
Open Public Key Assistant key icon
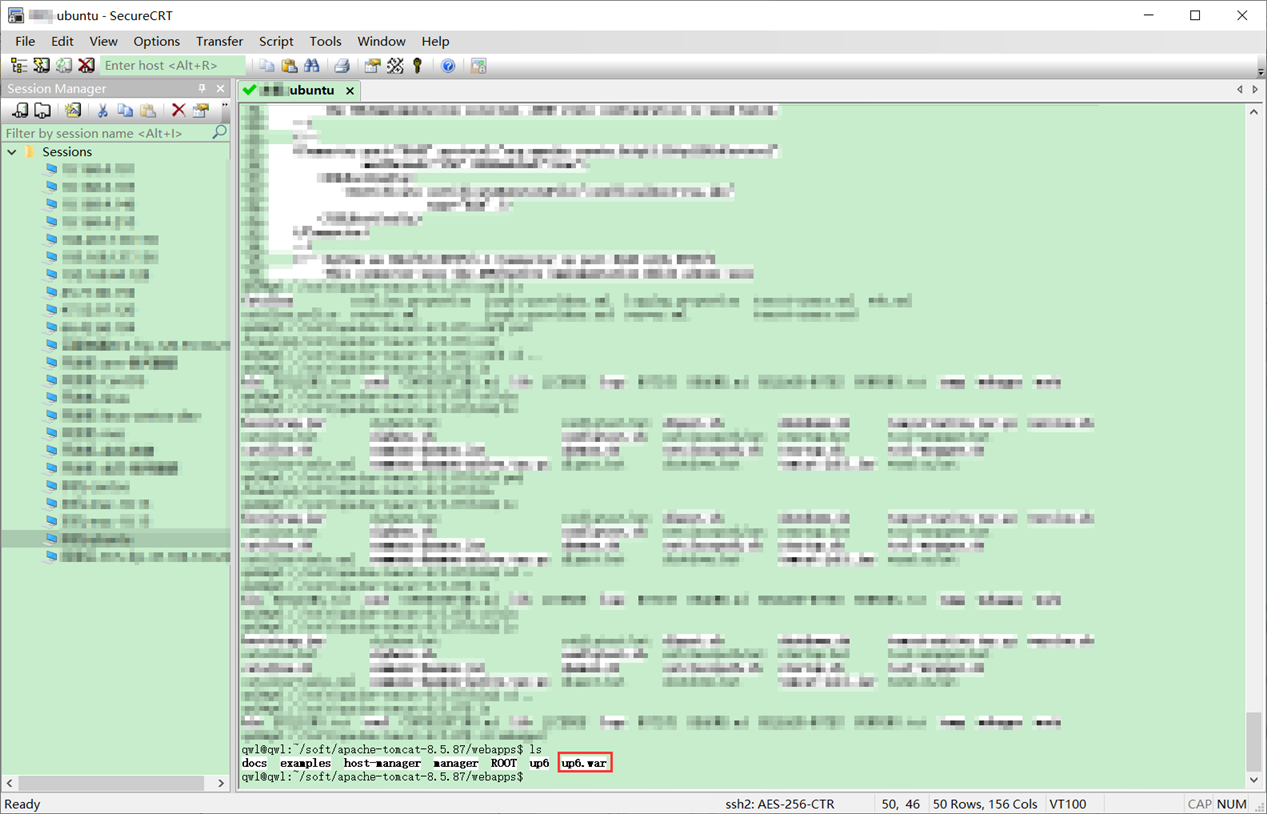pos(418,65)
